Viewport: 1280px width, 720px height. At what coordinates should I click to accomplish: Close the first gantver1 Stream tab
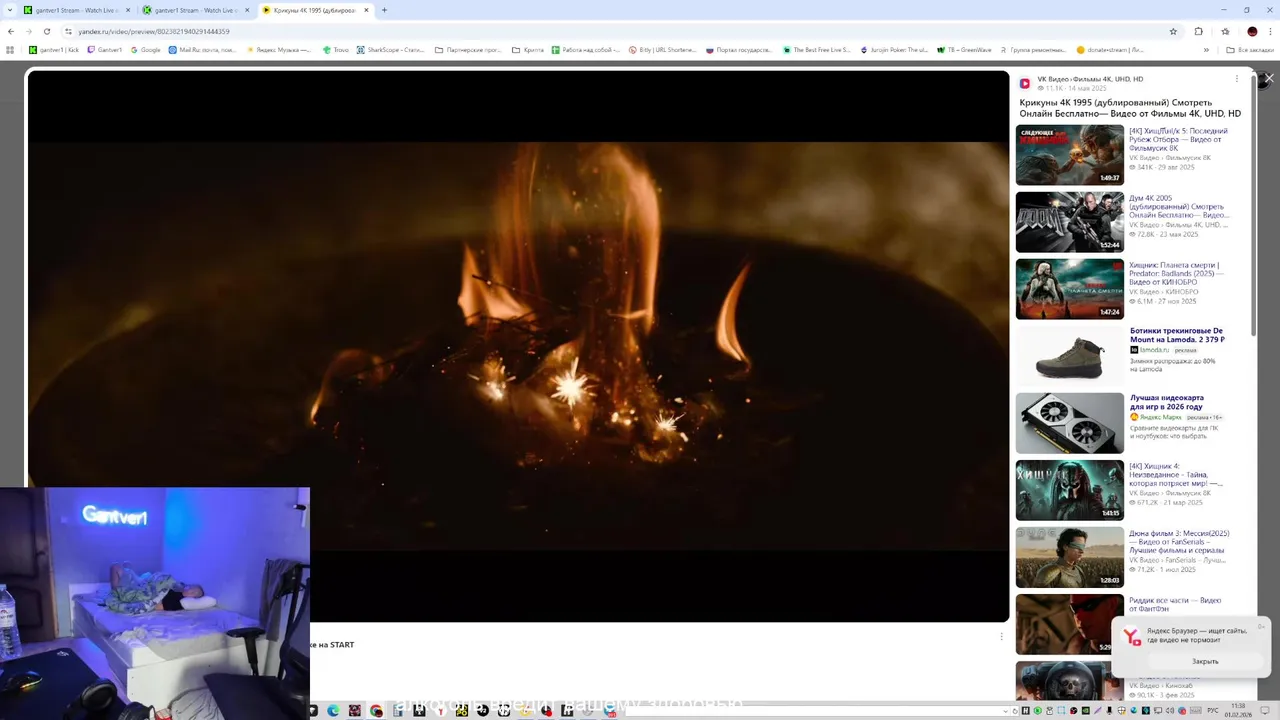[128, 10]
